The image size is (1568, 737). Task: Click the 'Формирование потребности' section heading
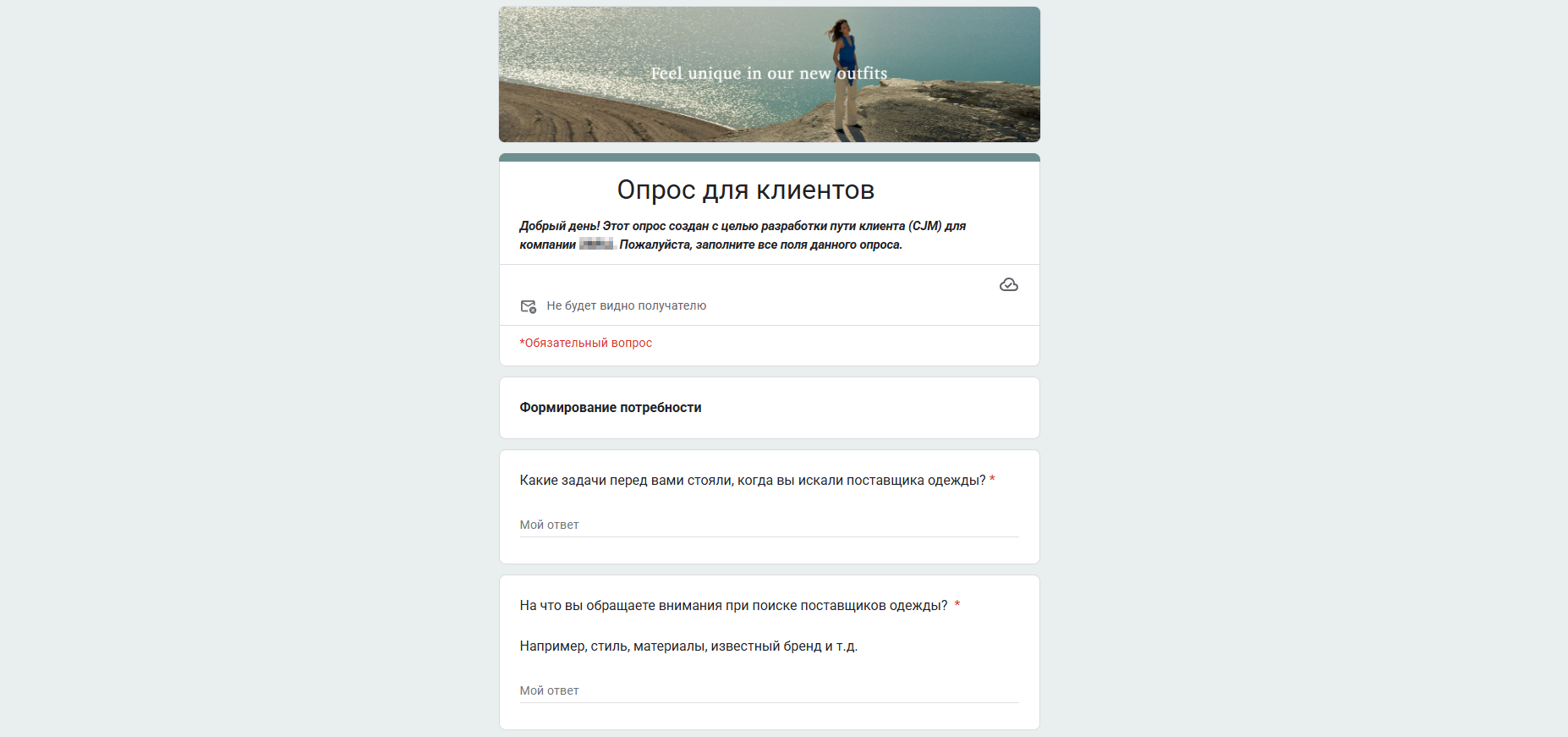(x=611, y=408)
